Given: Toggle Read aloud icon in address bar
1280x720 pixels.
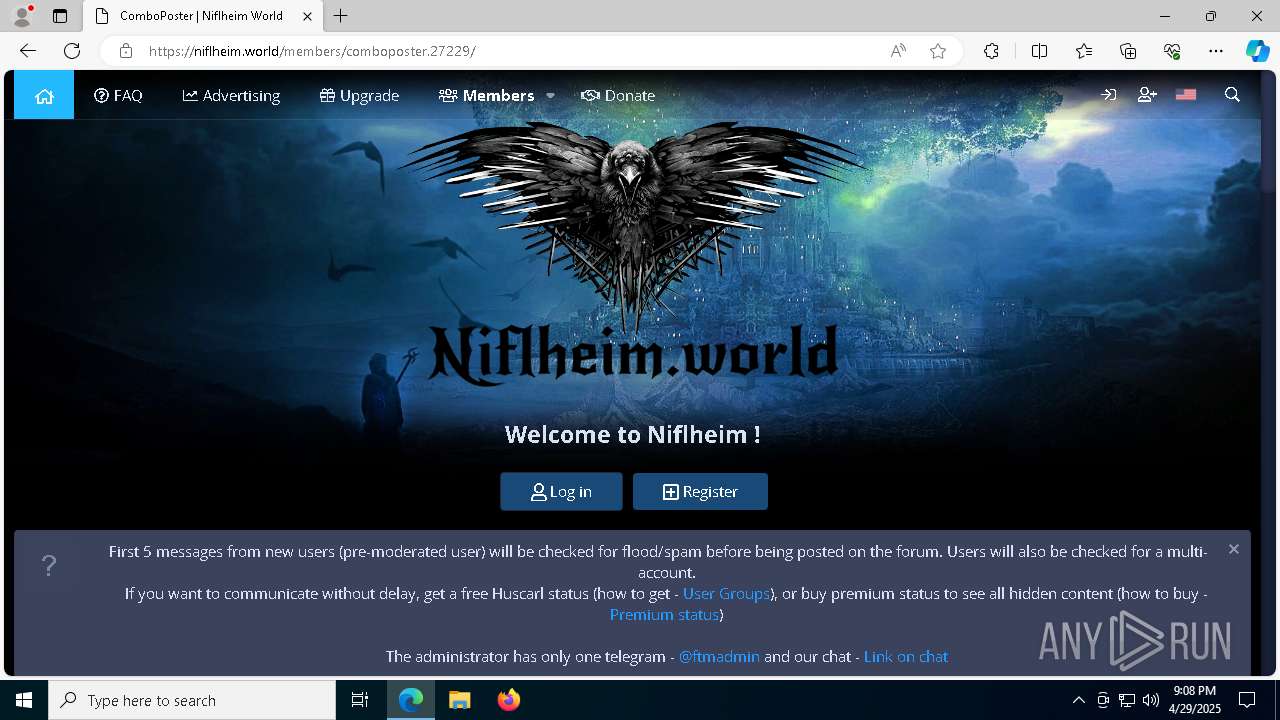Looking at the screenshot, I should click(898, 51).
